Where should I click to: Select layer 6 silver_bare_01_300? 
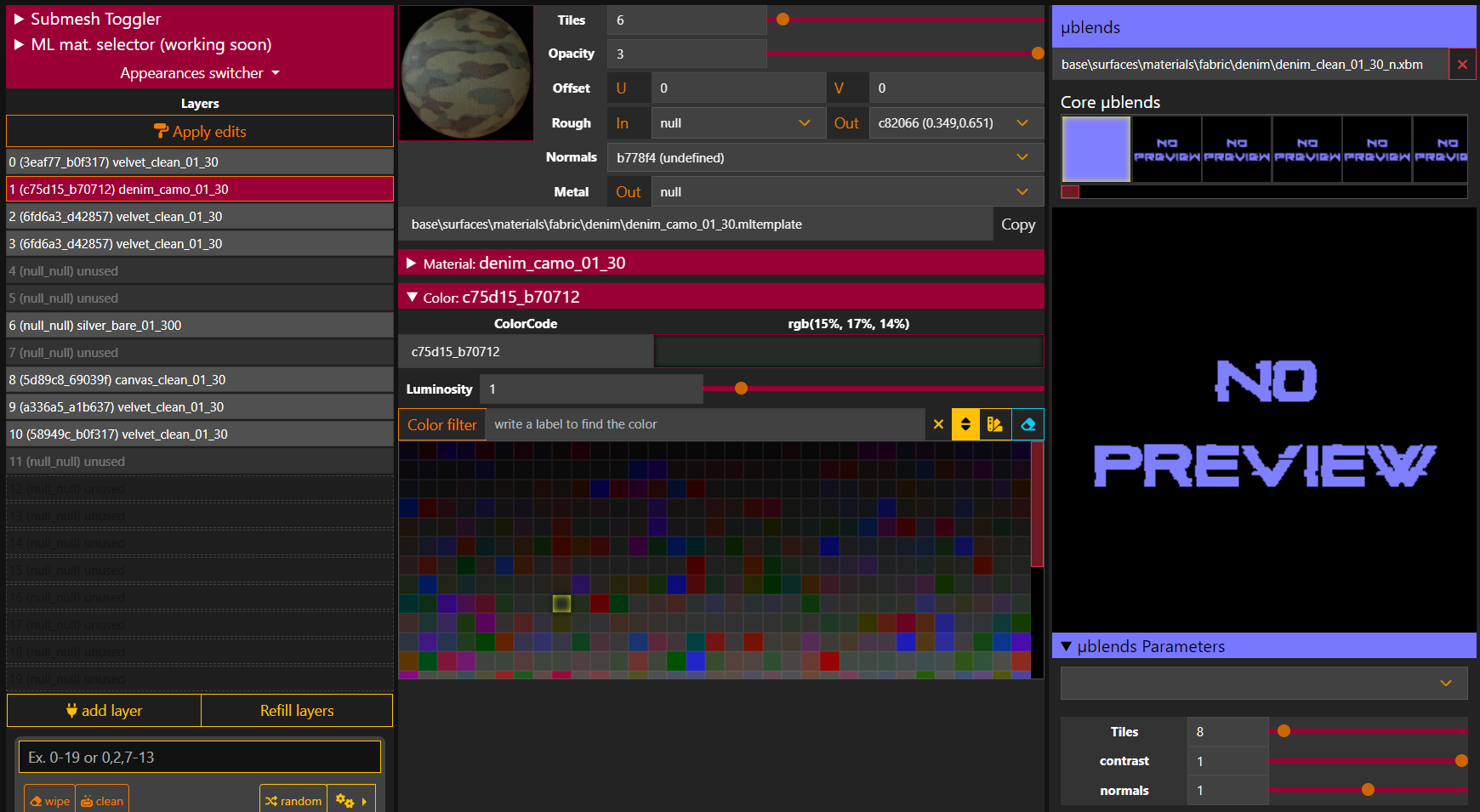tap(200, 326)
